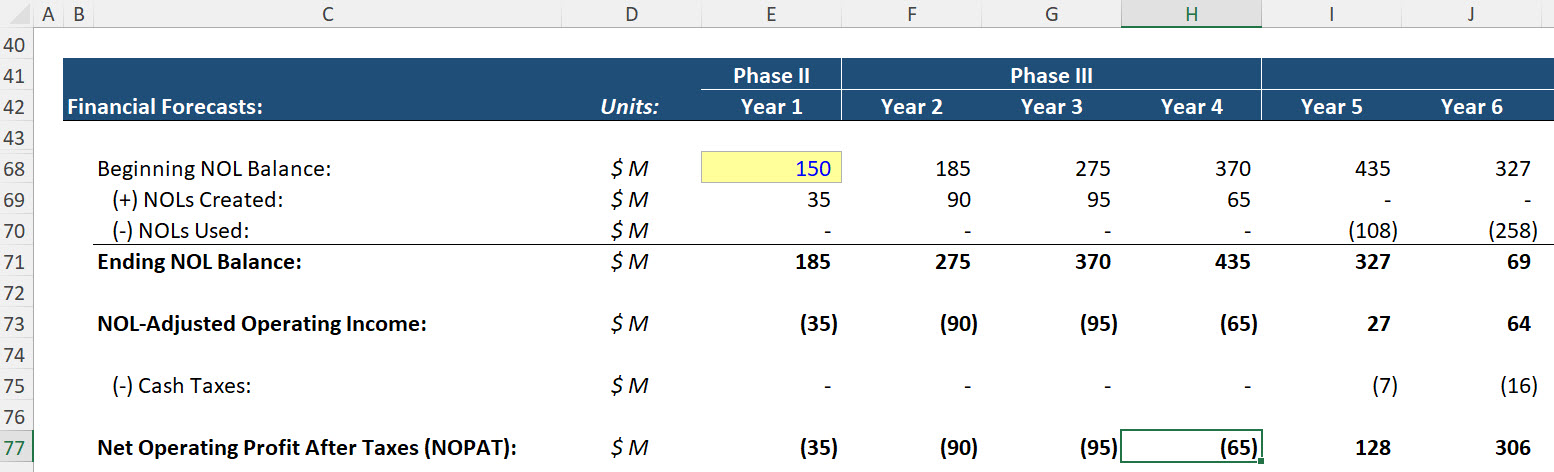Select row header 77
Viewport: 1554px width, 472px height.
click(17, 448)
